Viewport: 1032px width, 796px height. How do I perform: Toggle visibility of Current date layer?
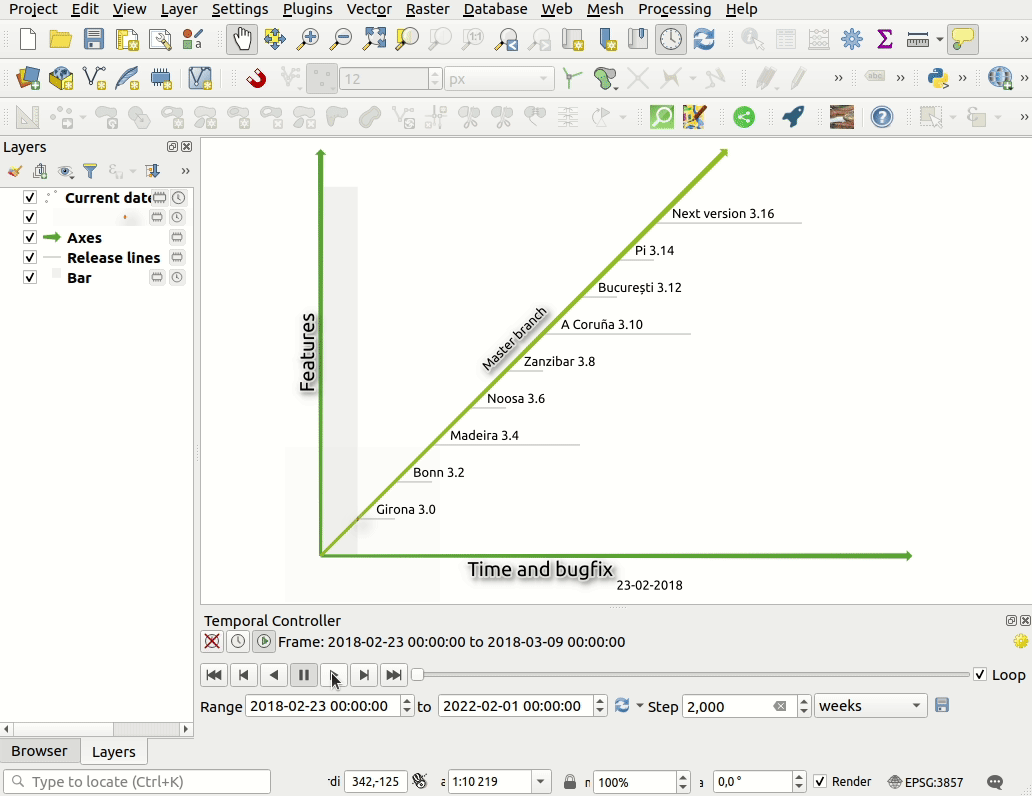coord(30,197)
